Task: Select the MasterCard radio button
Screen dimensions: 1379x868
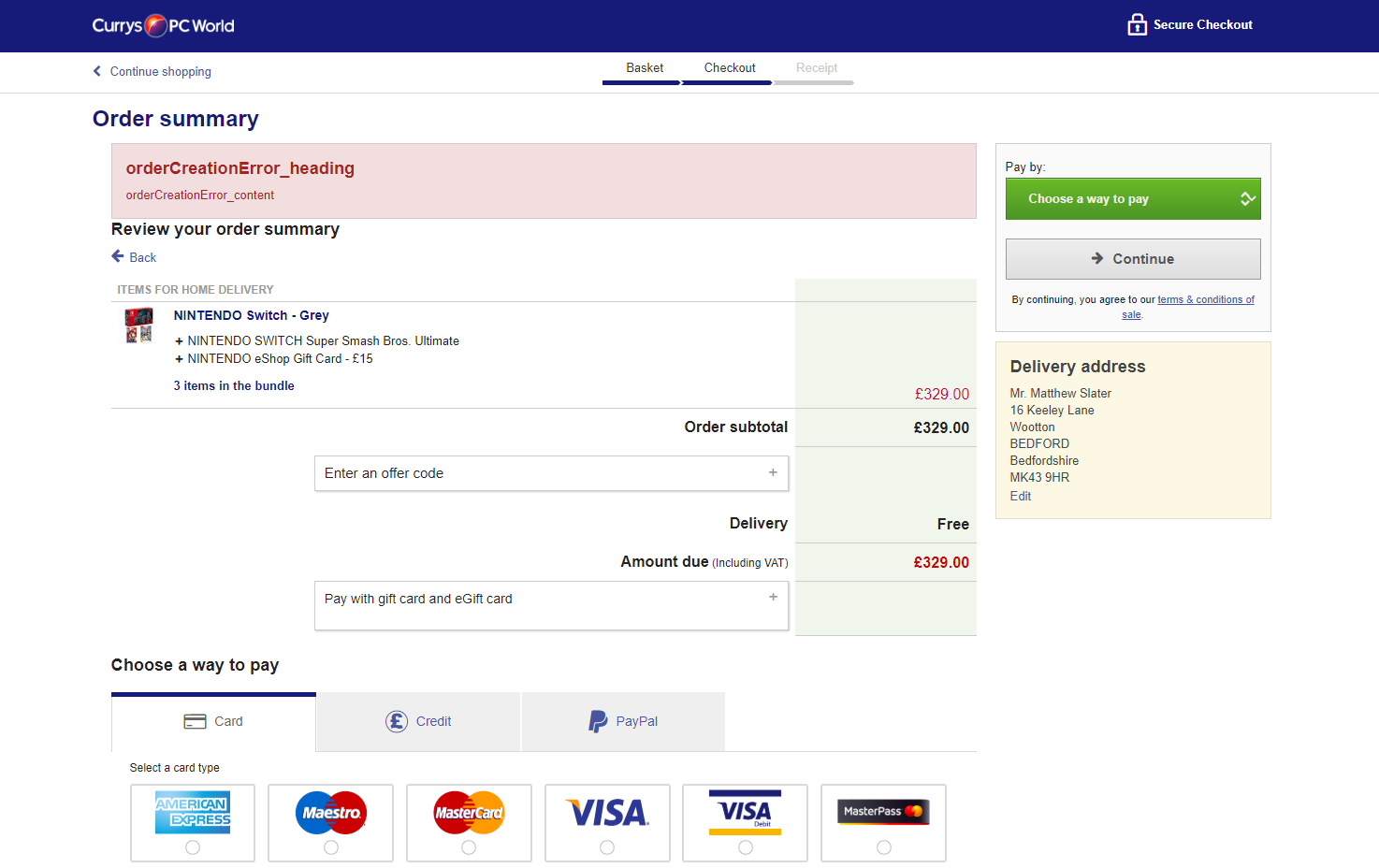Action: pos(469,847)
